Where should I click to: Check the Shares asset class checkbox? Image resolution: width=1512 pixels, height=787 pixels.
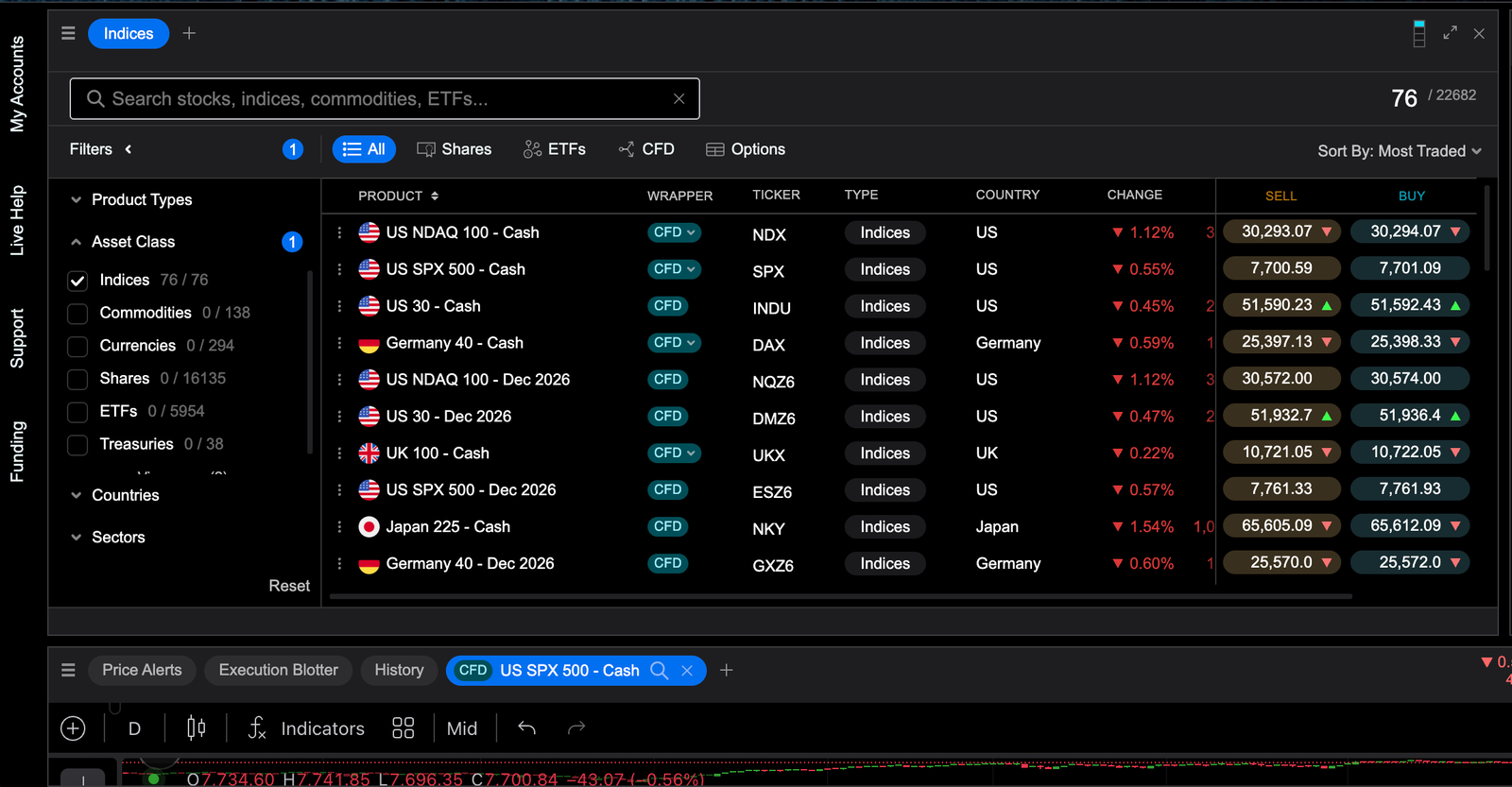click(77, 380)
